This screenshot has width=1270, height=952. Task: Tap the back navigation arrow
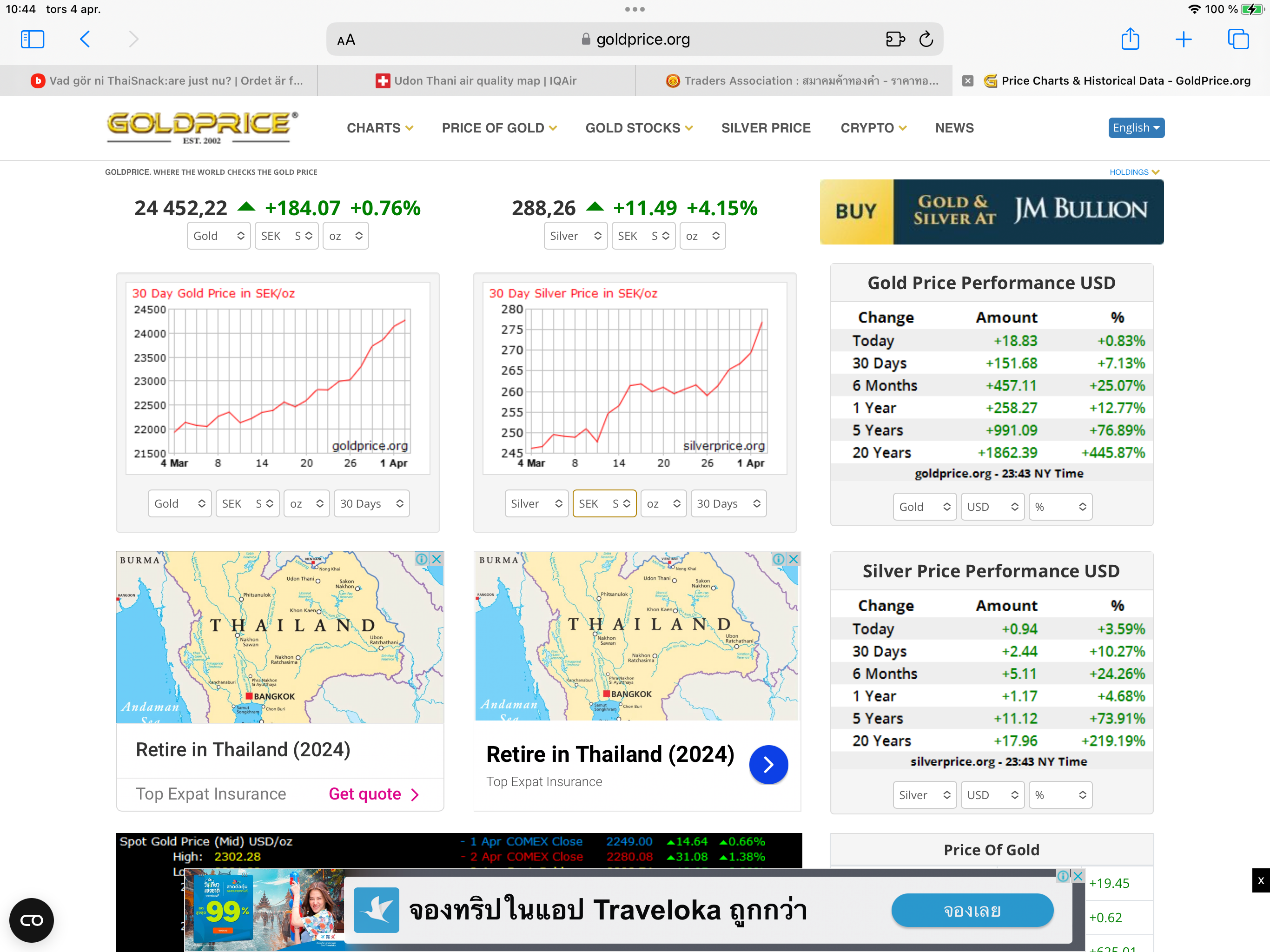85,39
